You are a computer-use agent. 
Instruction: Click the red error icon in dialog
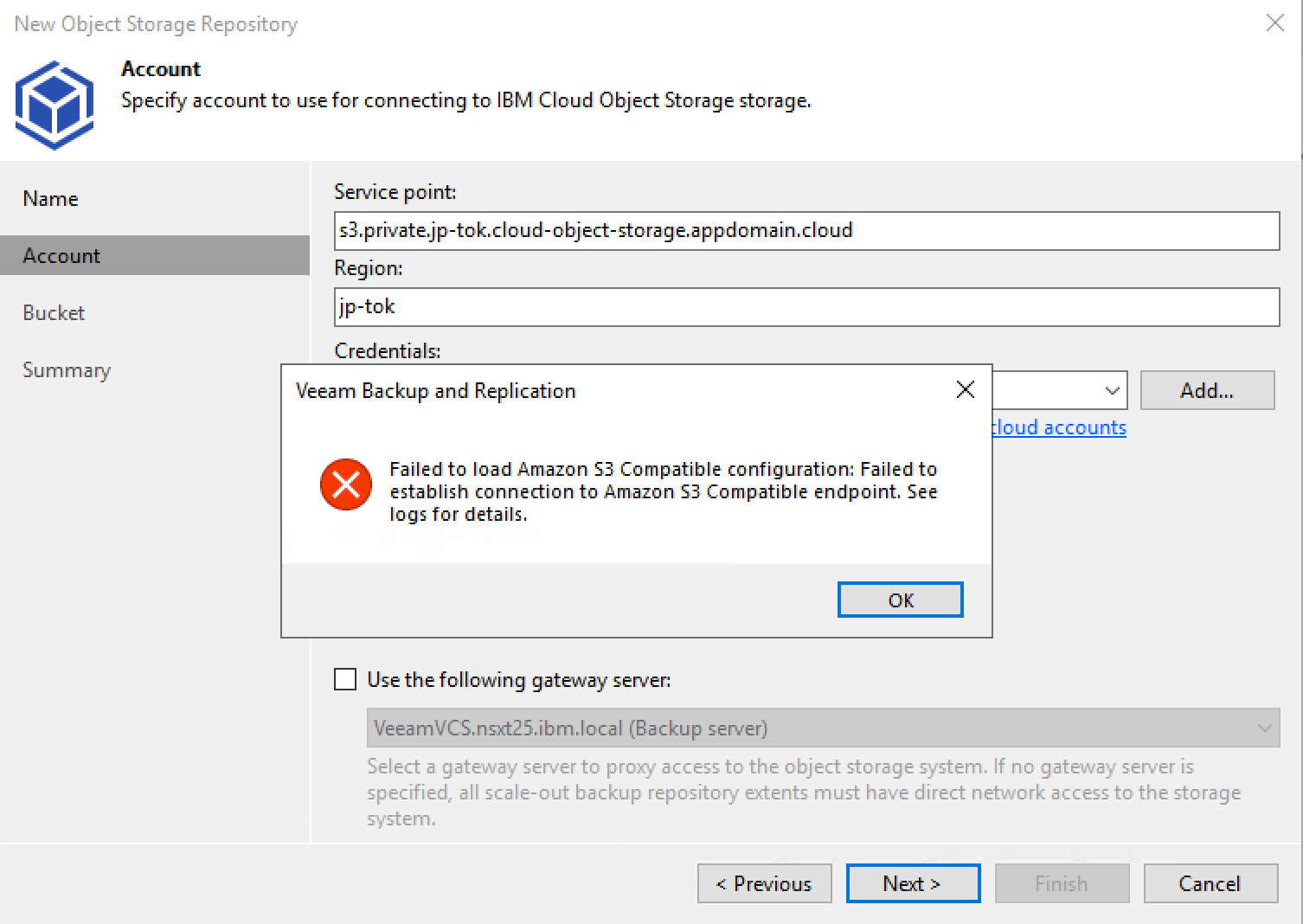coord(346,484)
